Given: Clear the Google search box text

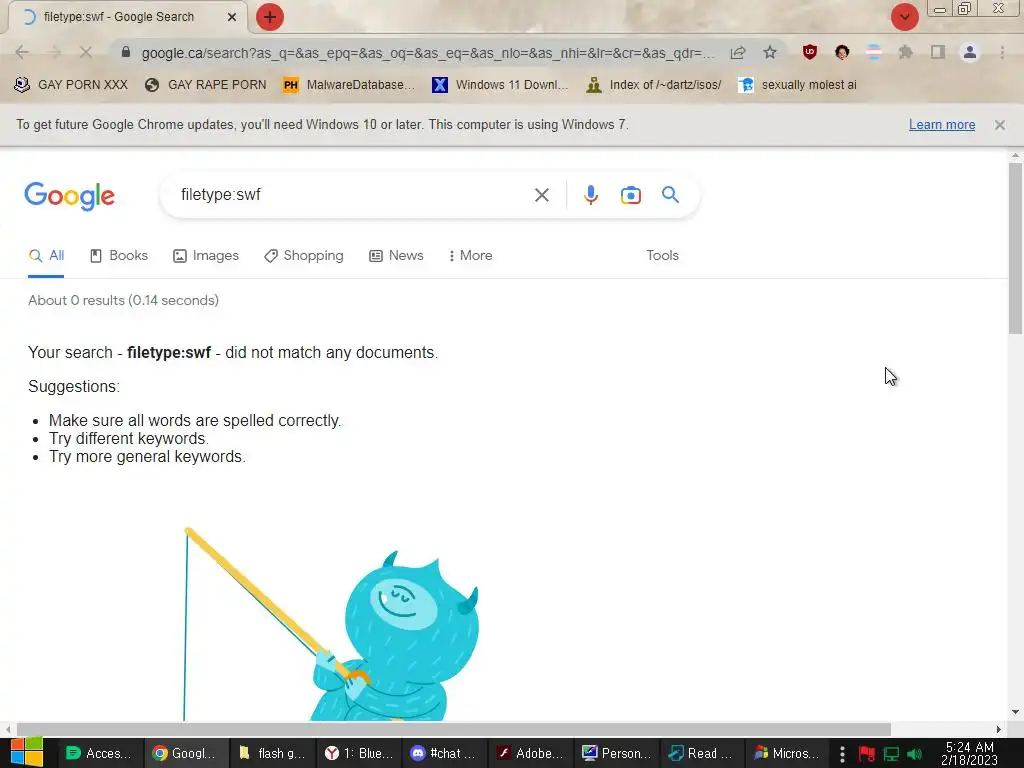Looking at the screenshot, I should [x=541, y=195].
